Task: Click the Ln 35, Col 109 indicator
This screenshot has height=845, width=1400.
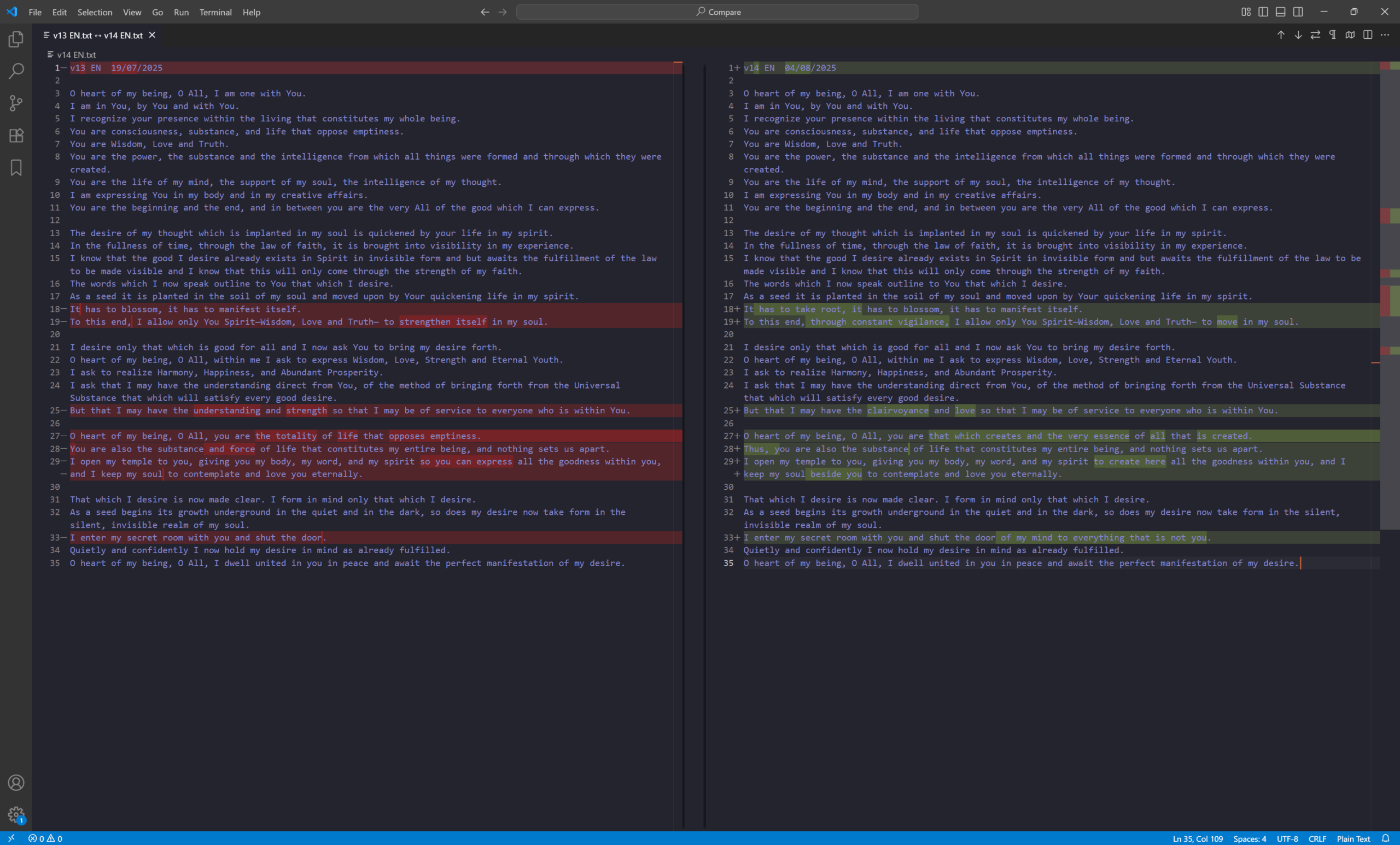Action: tap(1197, 839)
